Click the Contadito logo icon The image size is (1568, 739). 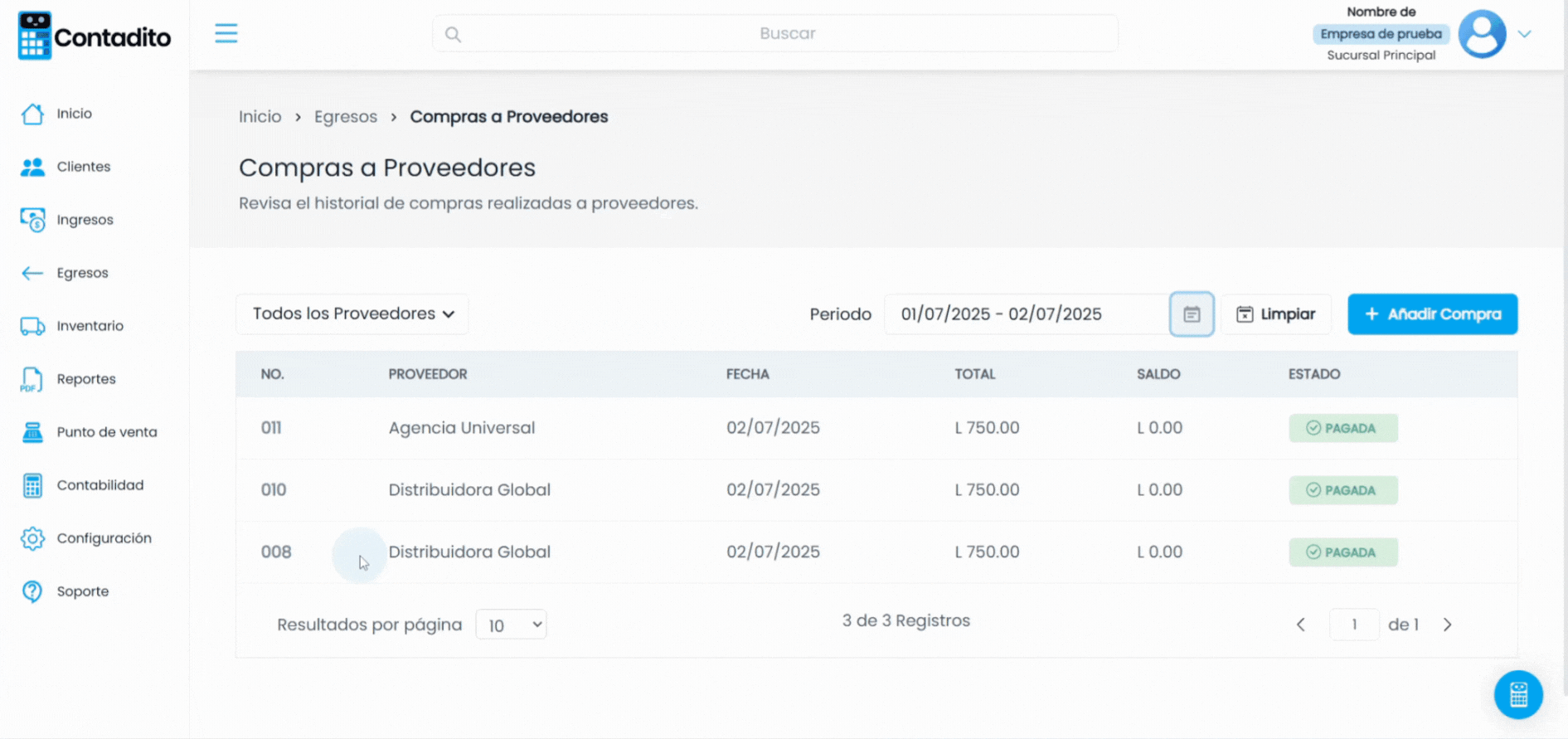(x=35, y=36)
